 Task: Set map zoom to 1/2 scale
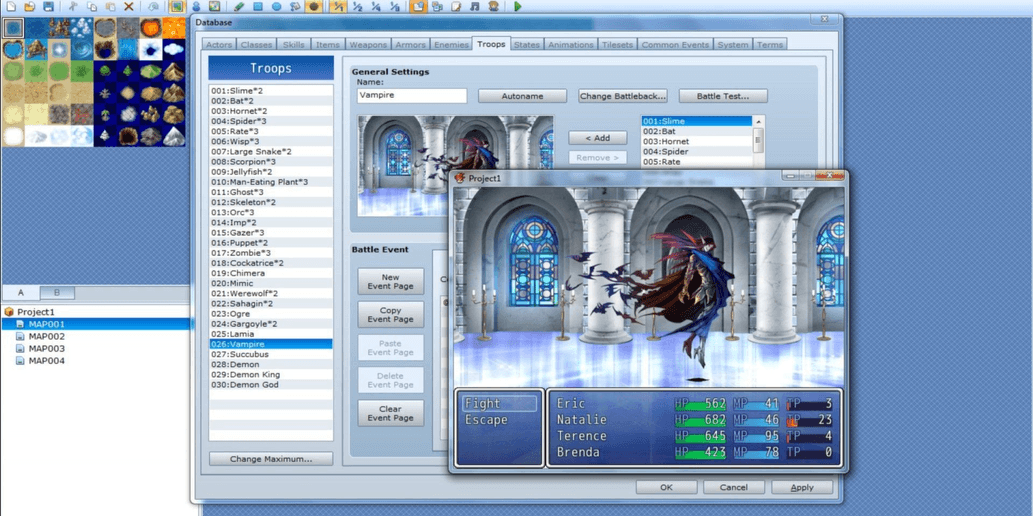point(357,7)
